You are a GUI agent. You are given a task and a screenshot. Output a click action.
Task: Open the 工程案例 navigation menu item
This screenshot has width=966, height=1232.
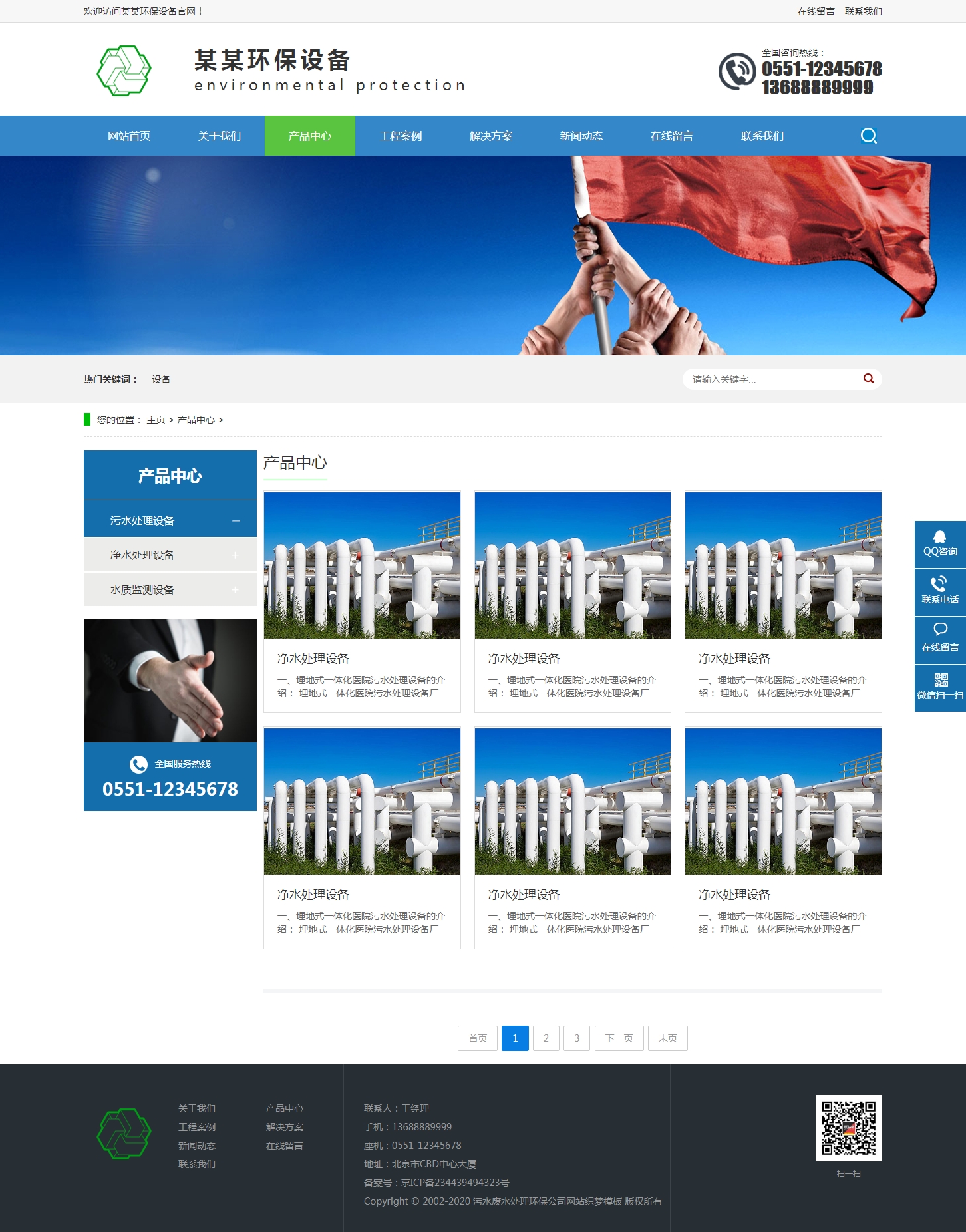401,136
